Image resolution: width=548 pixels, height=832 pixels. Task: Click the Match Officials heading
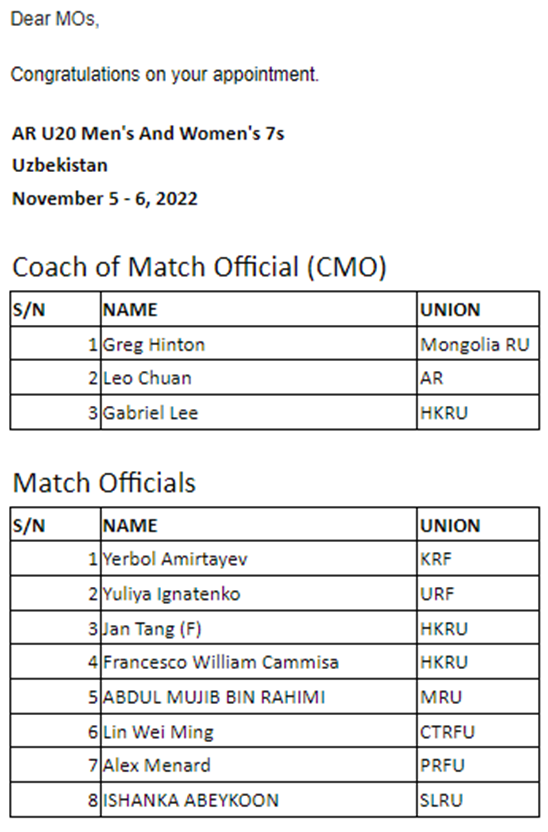click(104, 483)
